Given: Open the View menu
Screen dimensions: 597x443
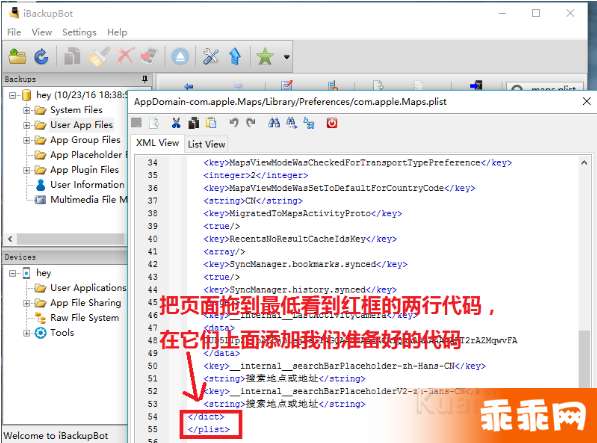Looking at the screenshot, I should (x=42, y=32).
